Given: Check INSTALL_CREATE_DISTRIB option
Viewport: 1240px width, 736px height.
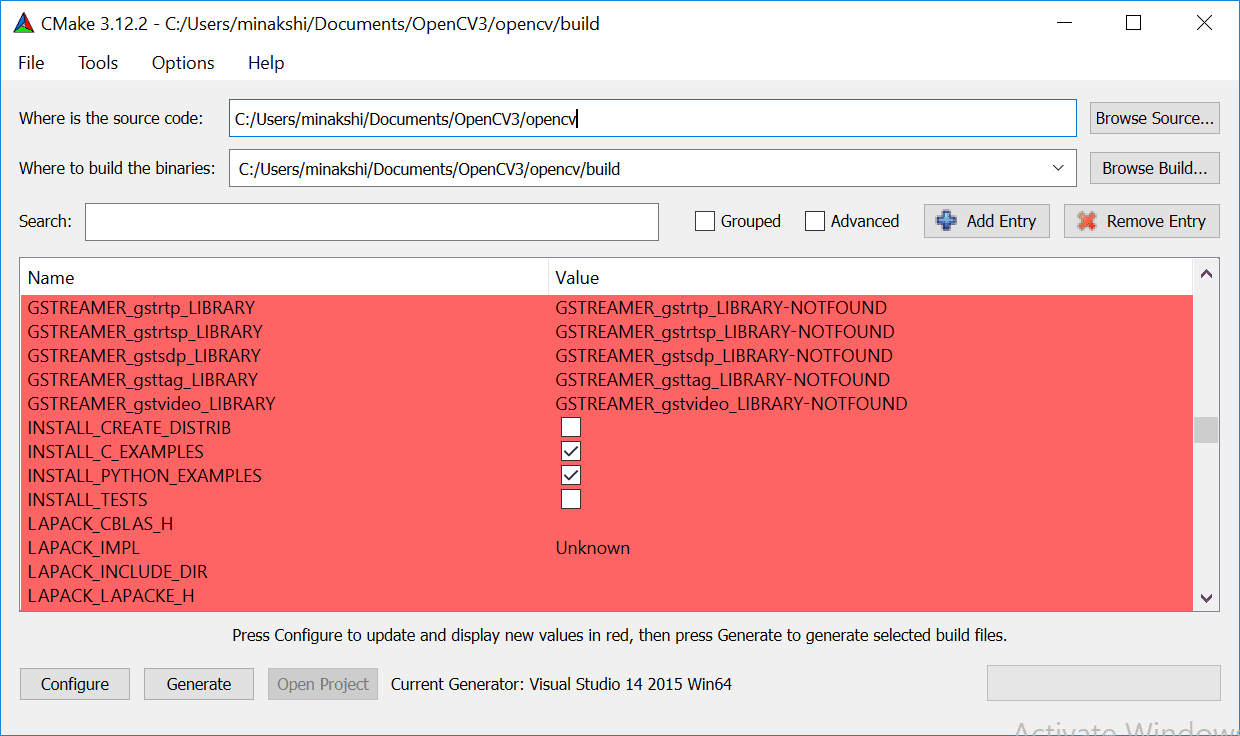Looking at the screenshot, I should 571,427.
